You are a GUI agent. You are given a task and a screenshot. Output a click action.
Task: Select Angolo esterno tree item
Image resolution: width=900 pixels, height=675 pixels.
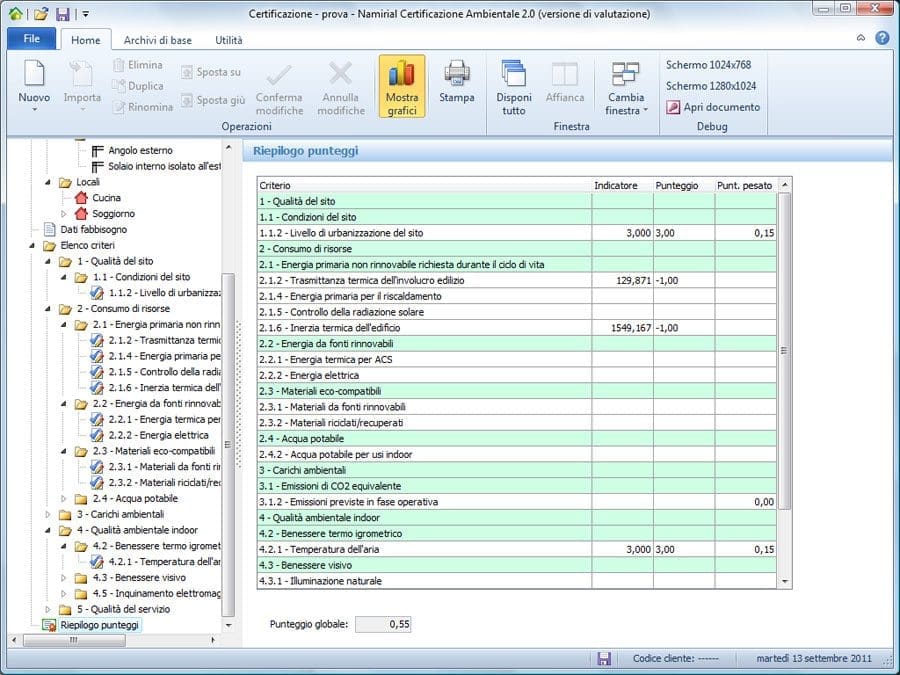coord(140,150)
